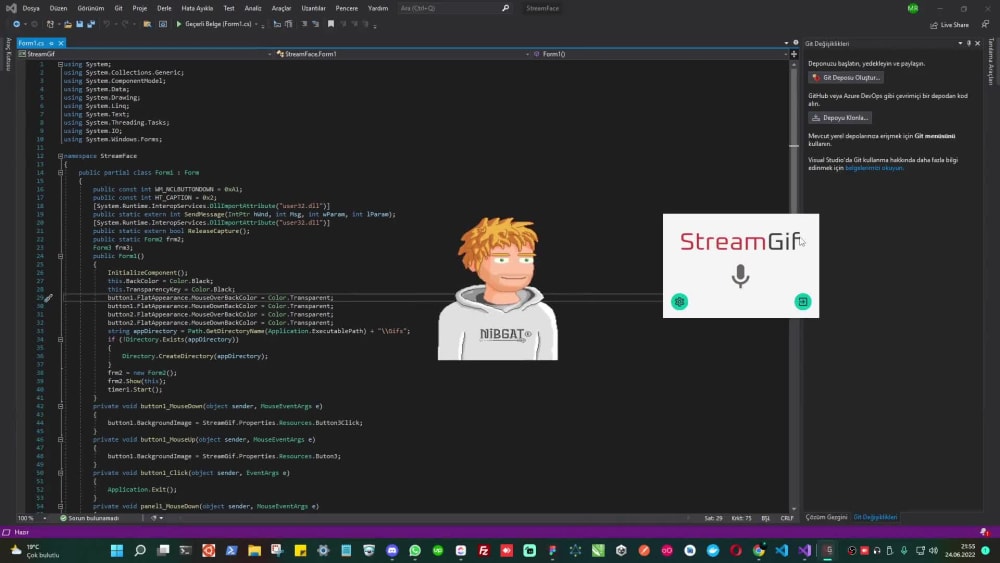
Task: Click the Git Deposu Oluştur button
Action: pos(846,78)
